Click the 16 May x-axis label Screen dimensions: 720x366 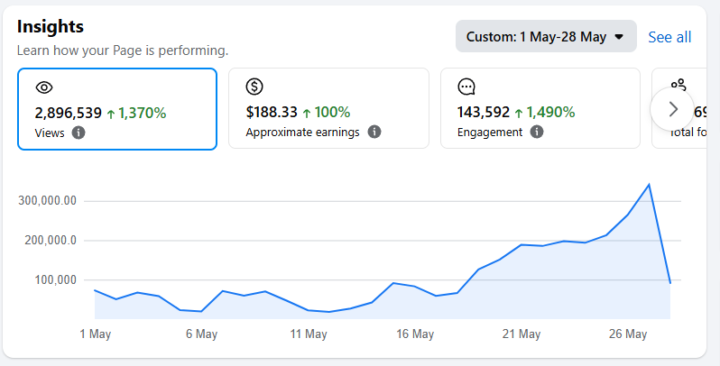[x=415, y=334]
